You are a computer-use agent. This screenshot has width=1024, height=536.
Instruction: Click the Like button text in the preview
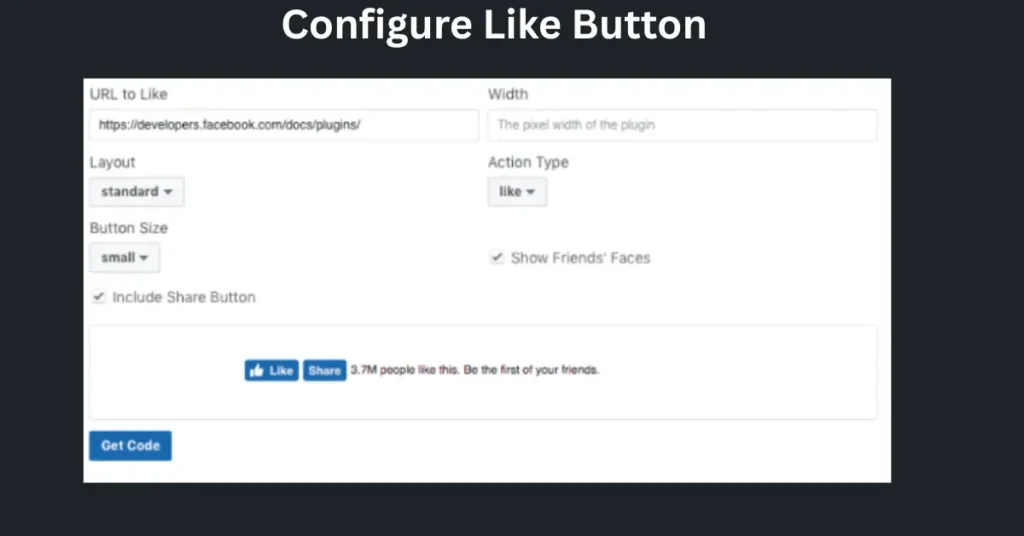(x=281, y=371)
